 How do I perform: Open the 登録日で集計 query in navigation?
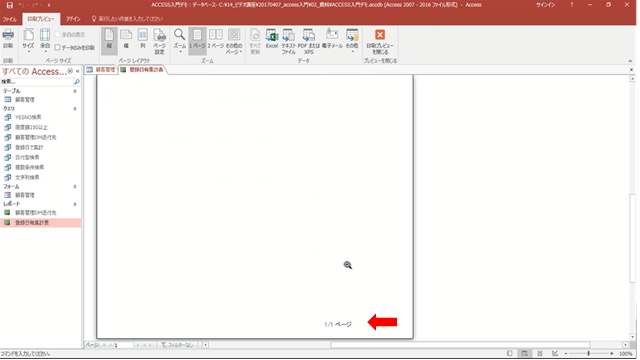(29, 147)
